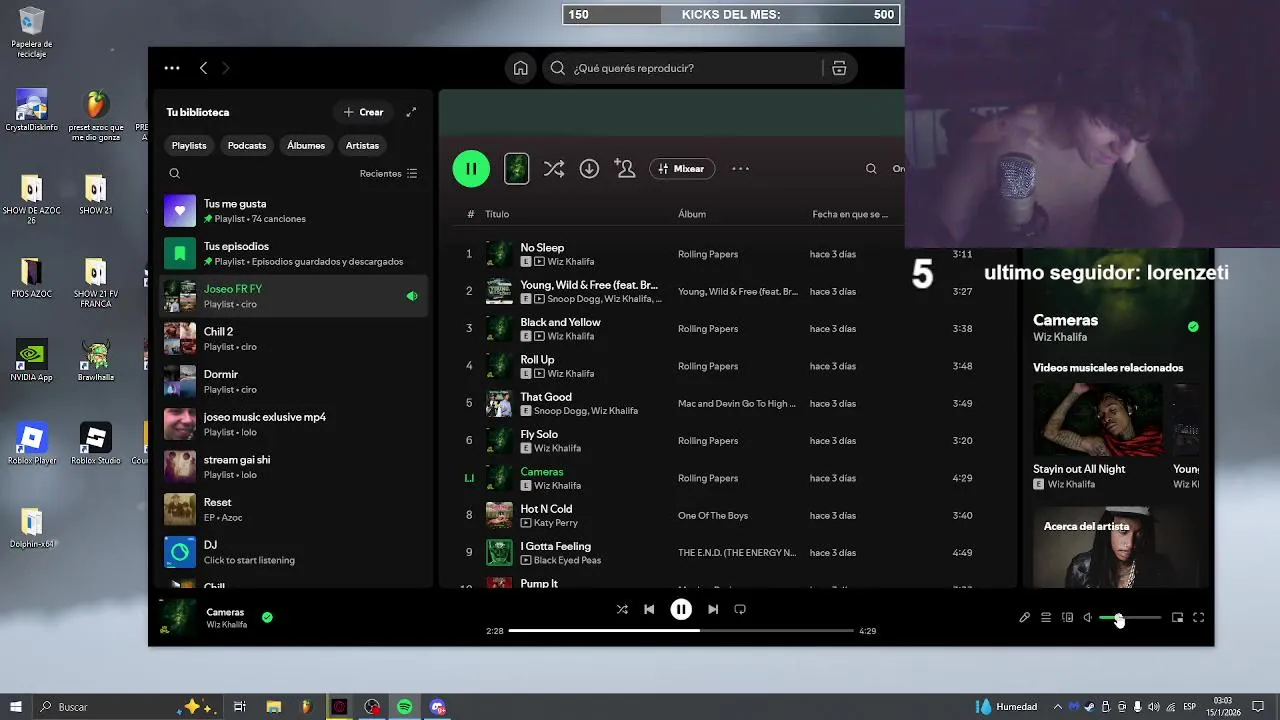Open Spotify Home
Screen dimensions: 1280x720
coord(520,68)
